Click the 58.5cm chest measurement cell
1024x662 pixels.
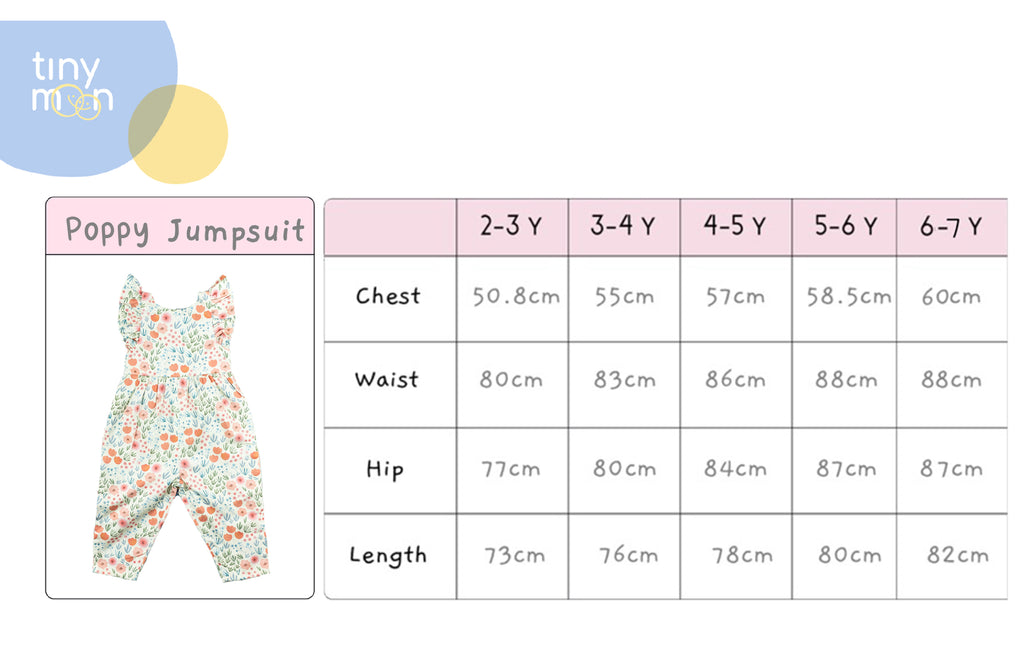pyautogui.click(x=844, y=298)
